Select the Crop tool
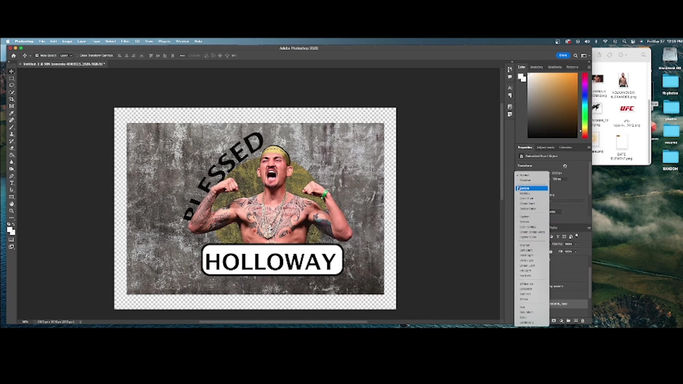 tap(11, 99)
